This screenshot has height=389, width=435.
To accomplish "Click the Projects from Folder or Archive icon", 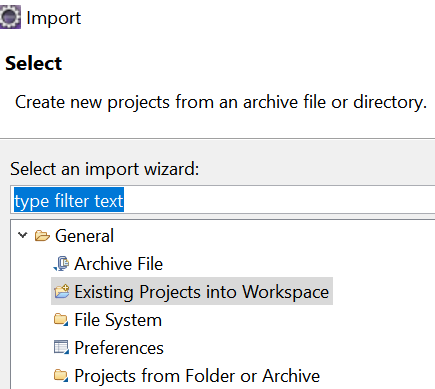I will pos(61,376).
